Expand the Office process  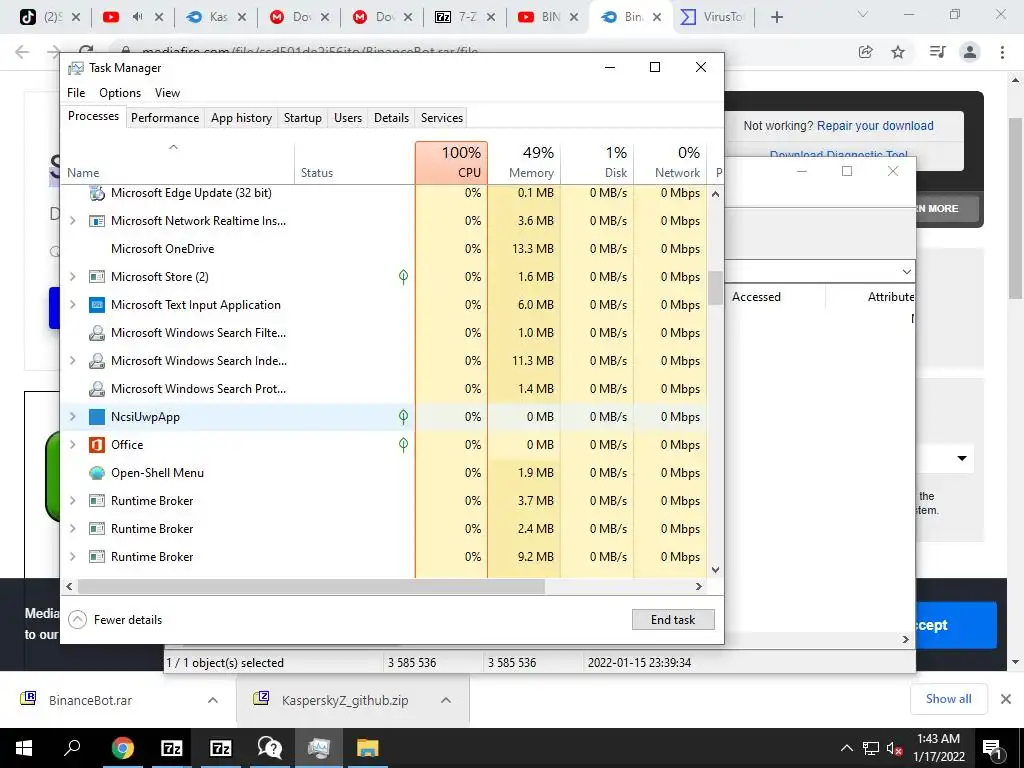(72, 445)
